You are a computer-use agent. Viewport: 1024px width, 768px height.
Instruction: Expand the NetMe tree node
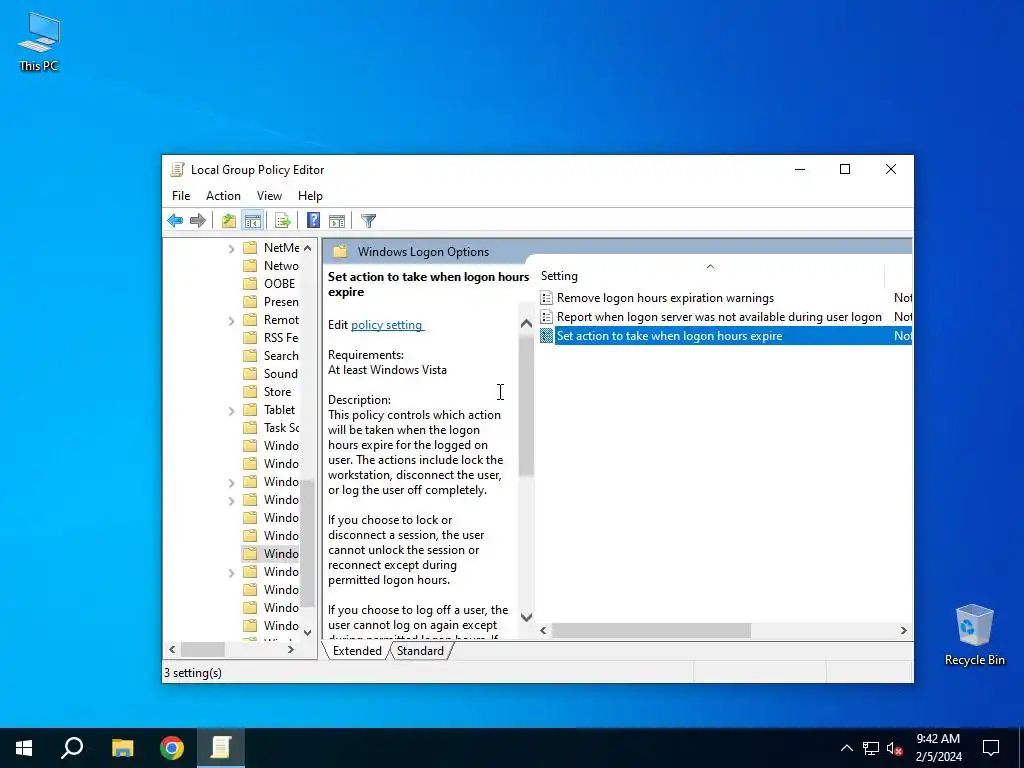231,248
